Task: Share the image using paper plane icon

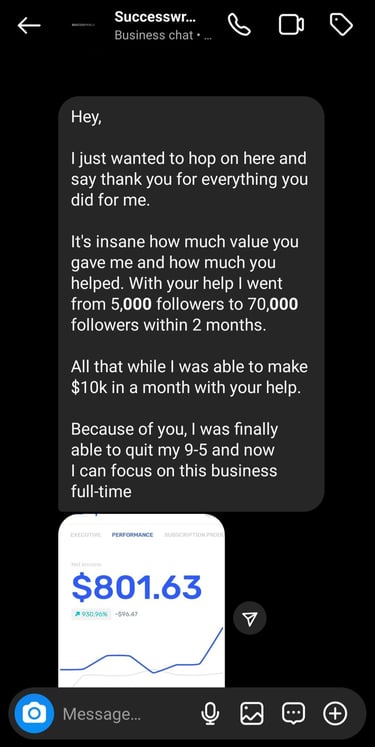Action: tap(250, 618)
